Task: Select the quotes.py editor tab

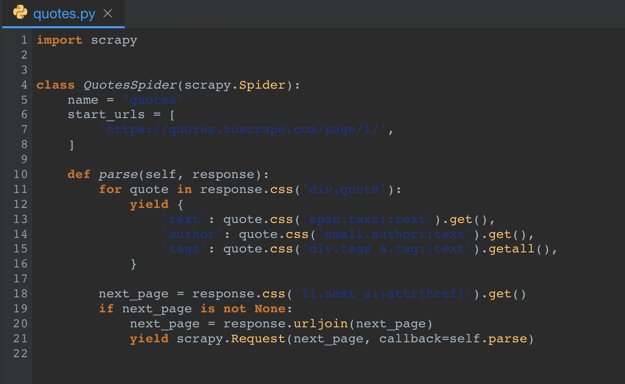Action: point(63,14)
